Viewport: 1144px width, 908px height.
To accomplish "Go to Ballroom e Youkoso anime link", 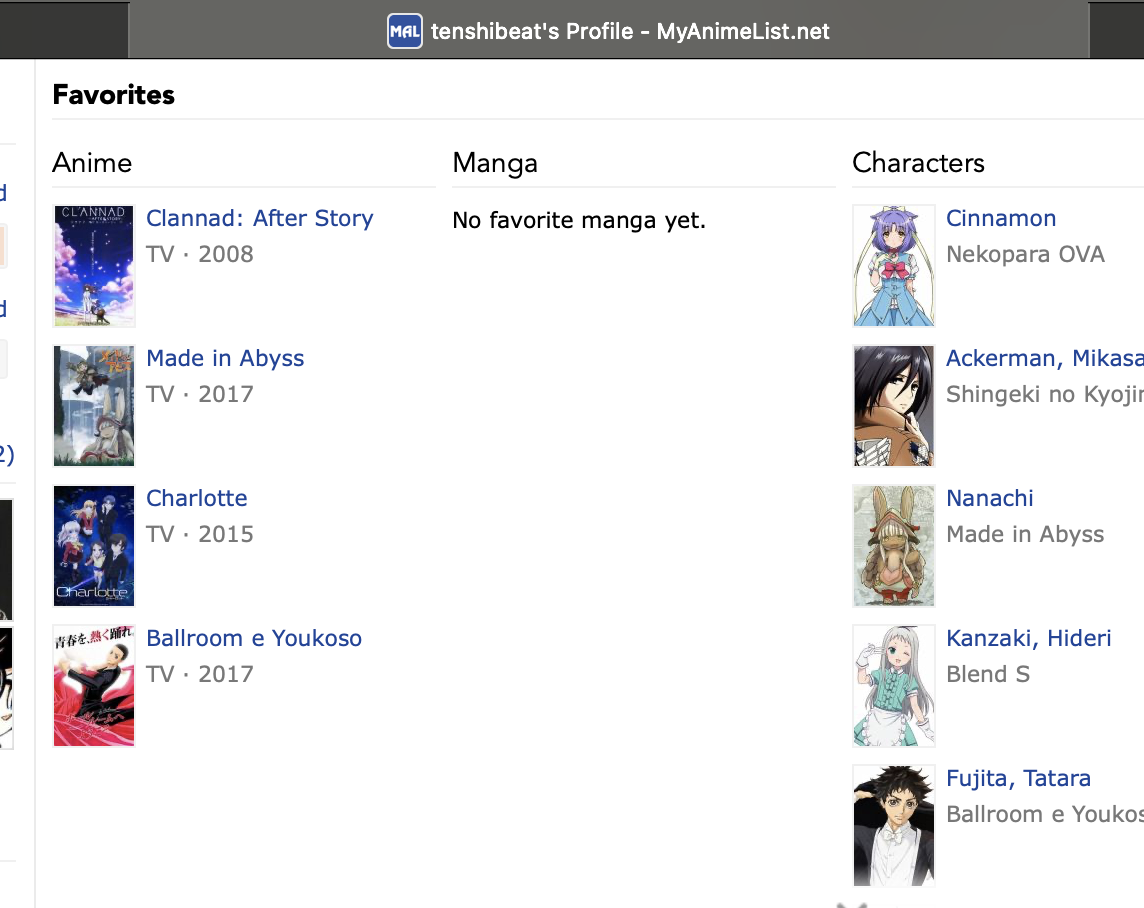I will (254, 639).
